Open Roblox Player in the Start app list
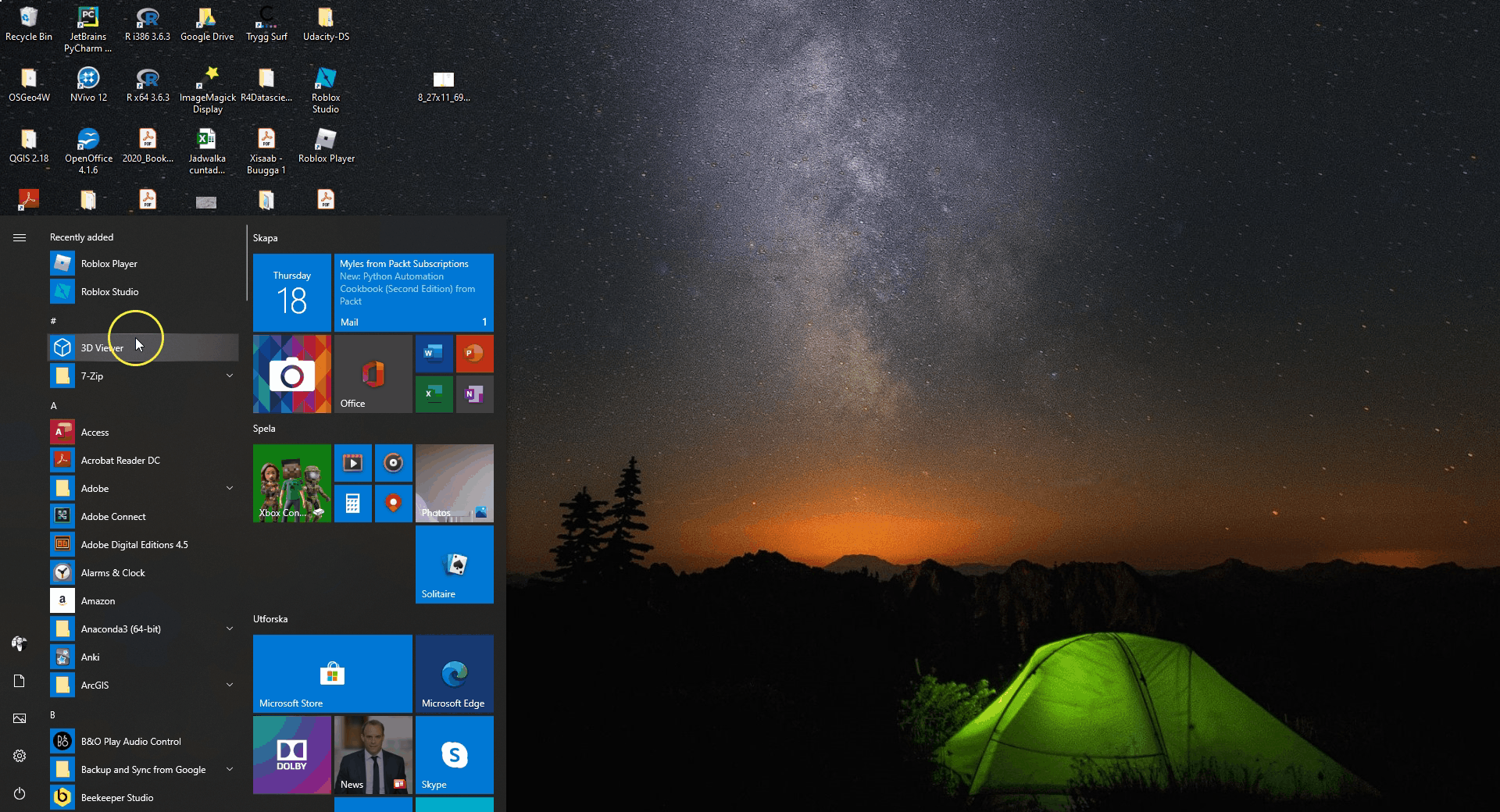This screenshot has width=1500, height=812. coord(143,264)
